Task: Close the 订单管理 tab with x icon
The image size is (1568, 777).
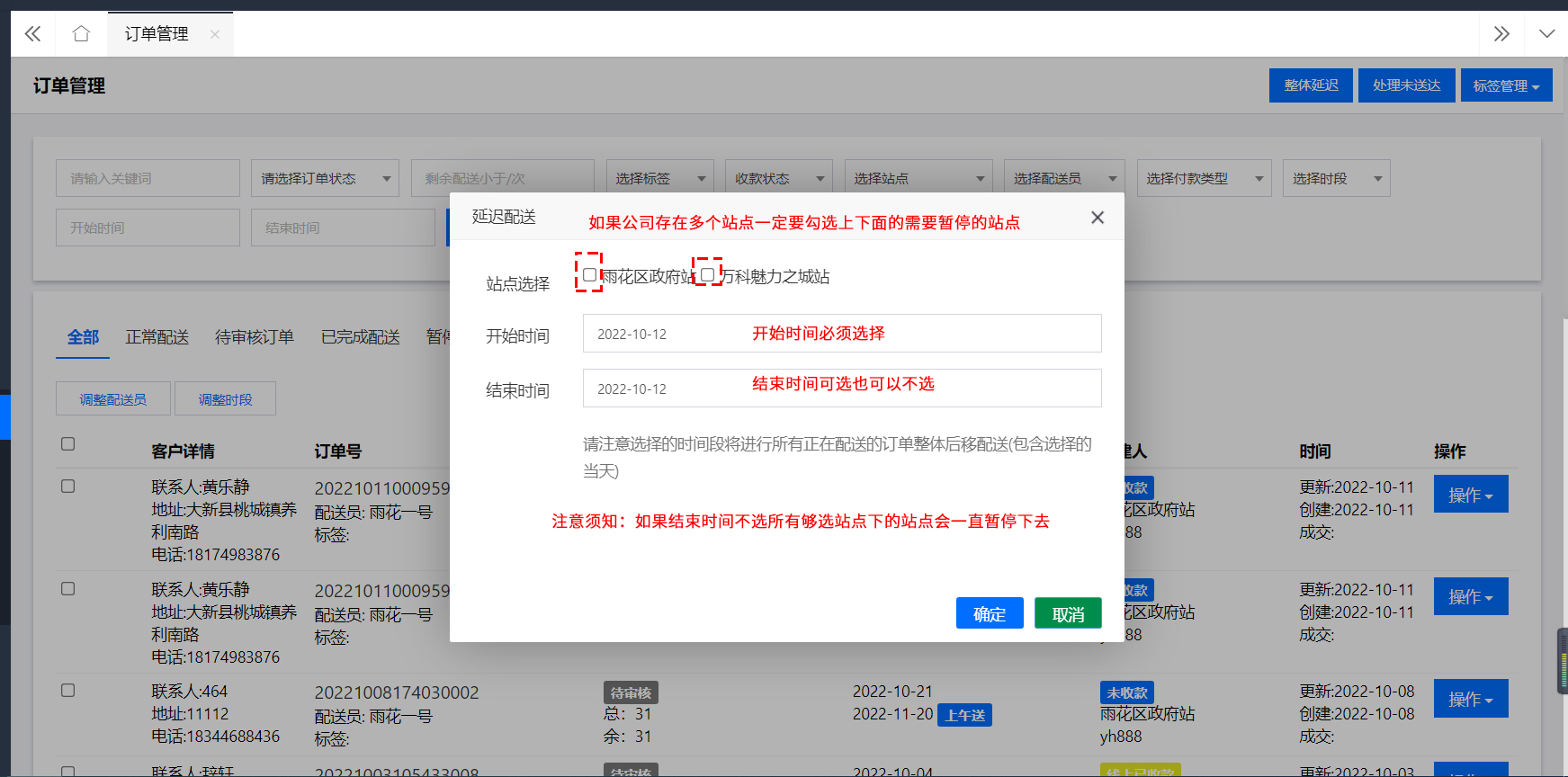Action: (x=214, y=35)
